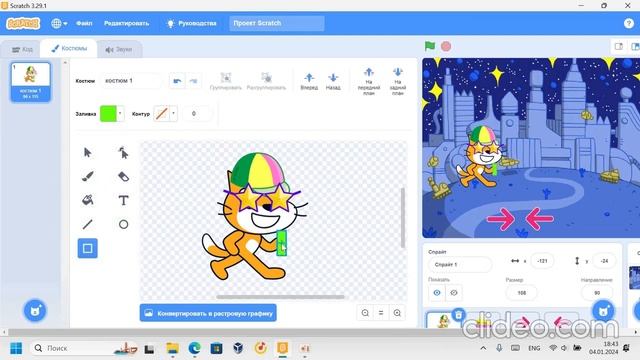Zoom in on the costume canvas

pyautogui.click(x=397, y=313)
